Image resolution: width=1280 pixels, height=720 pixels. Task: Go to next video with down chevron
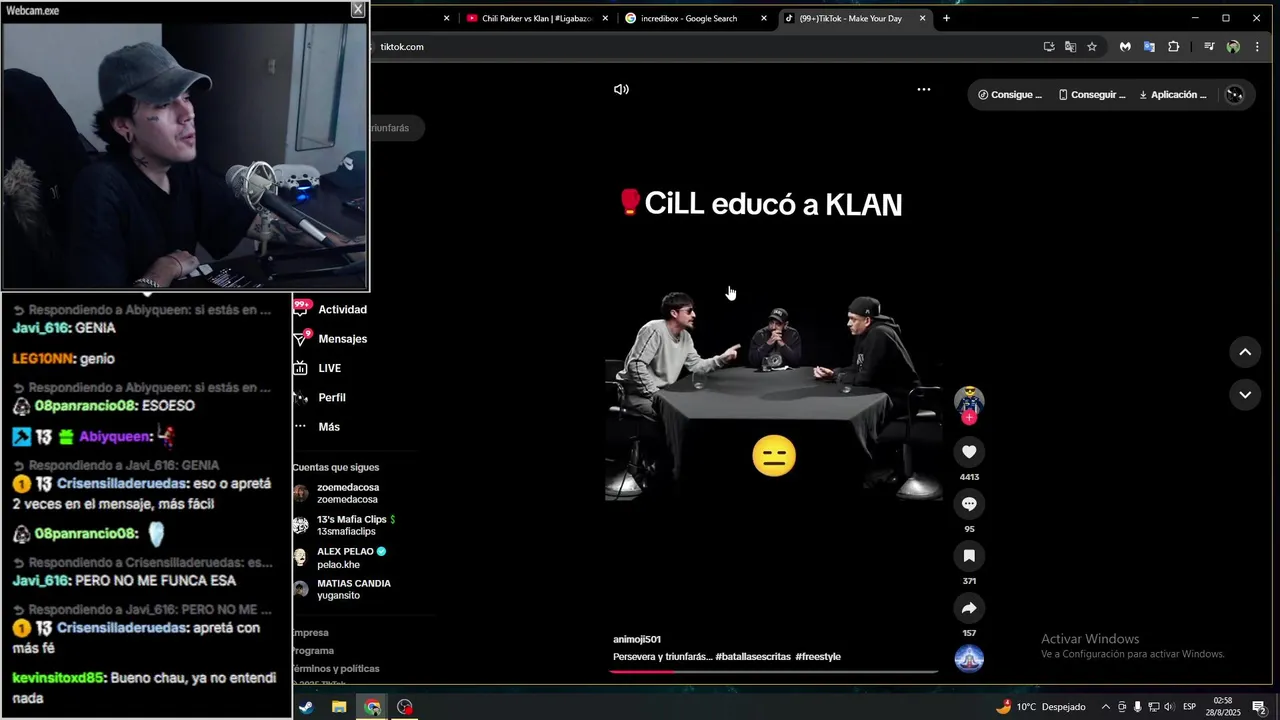coord(1245,395)
